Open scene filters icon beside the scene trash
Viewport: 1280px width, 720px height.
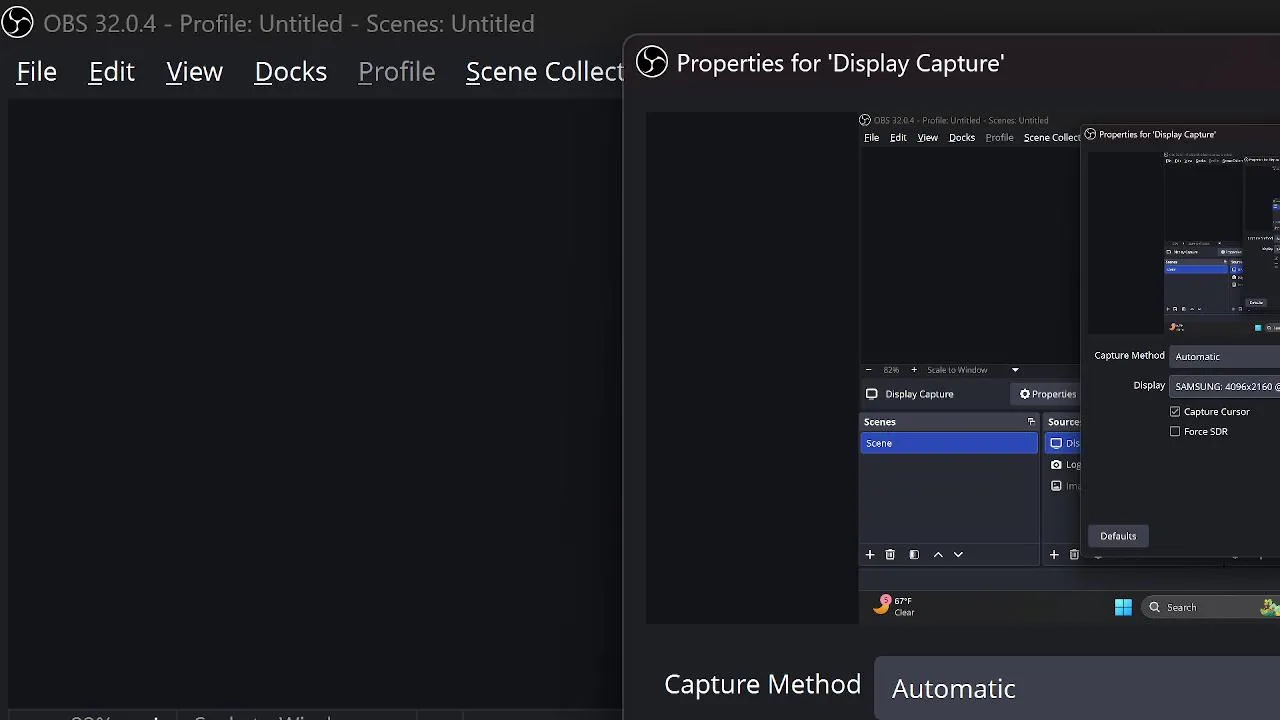[x=914, y=555]
